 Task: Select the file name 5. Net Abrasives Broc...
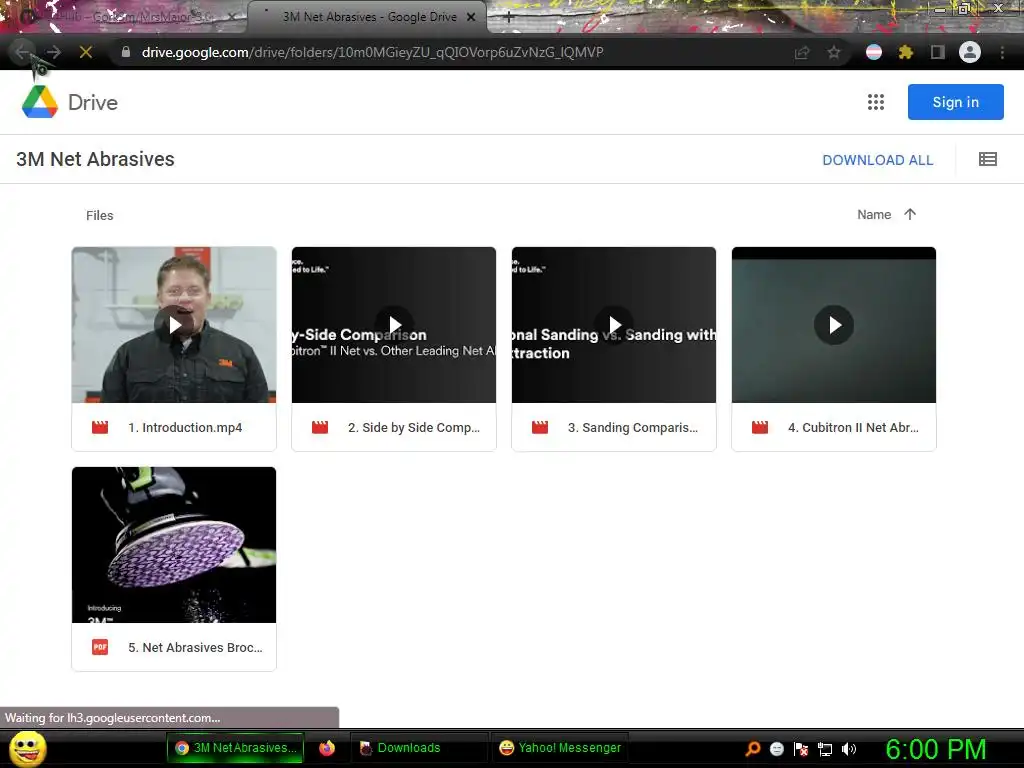tap(195, 647)
